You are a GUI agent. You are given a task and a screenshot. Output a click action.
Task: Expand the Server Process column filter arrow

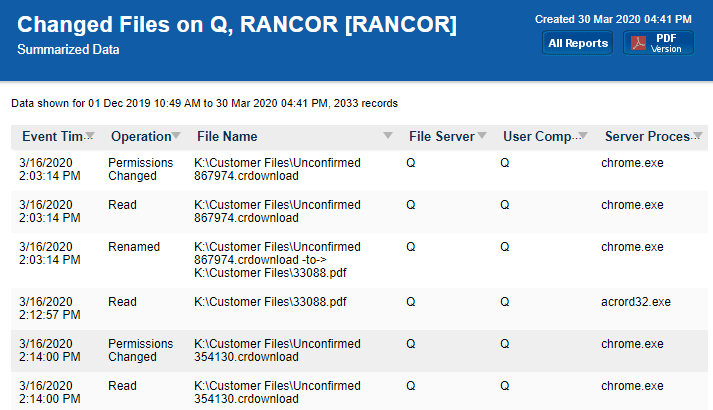698,137
